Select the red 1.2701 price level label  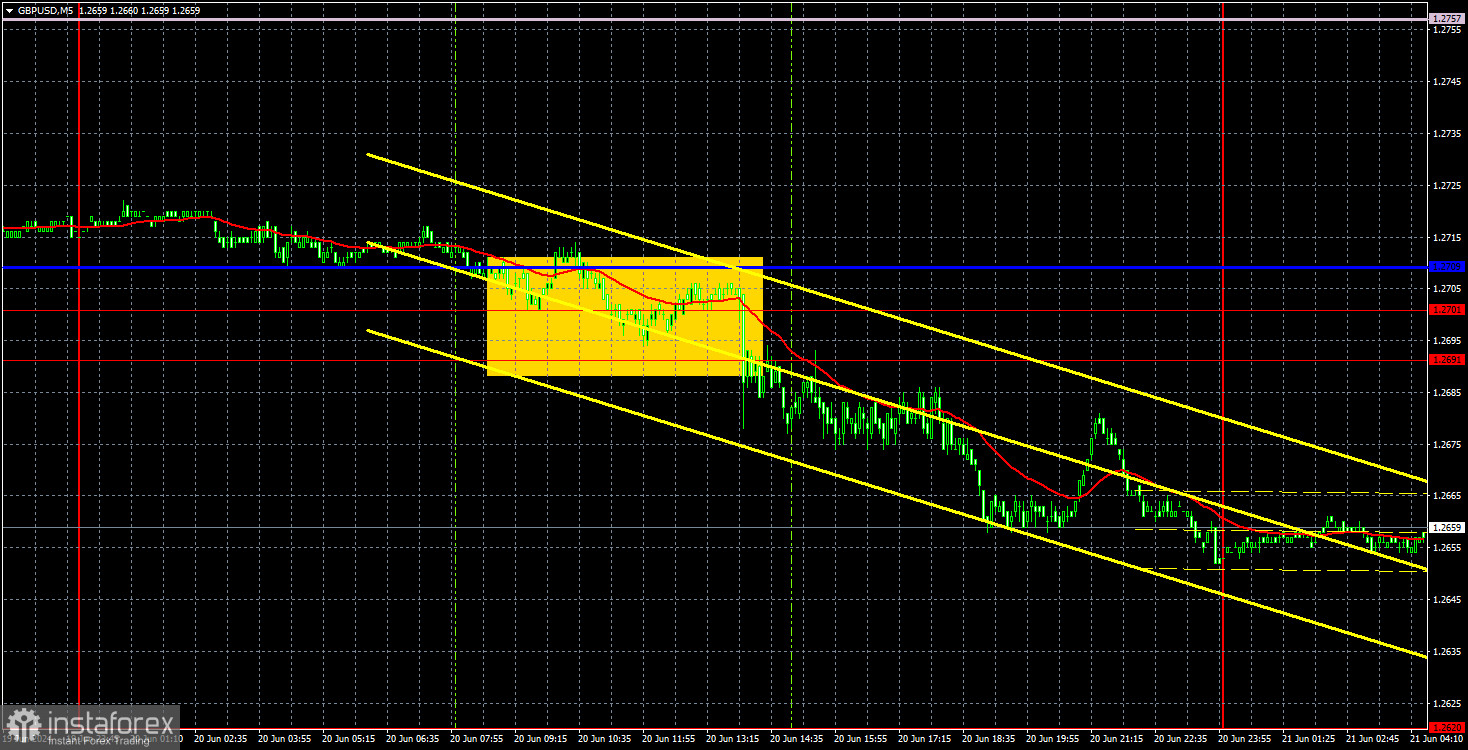tap(1447, 310)
